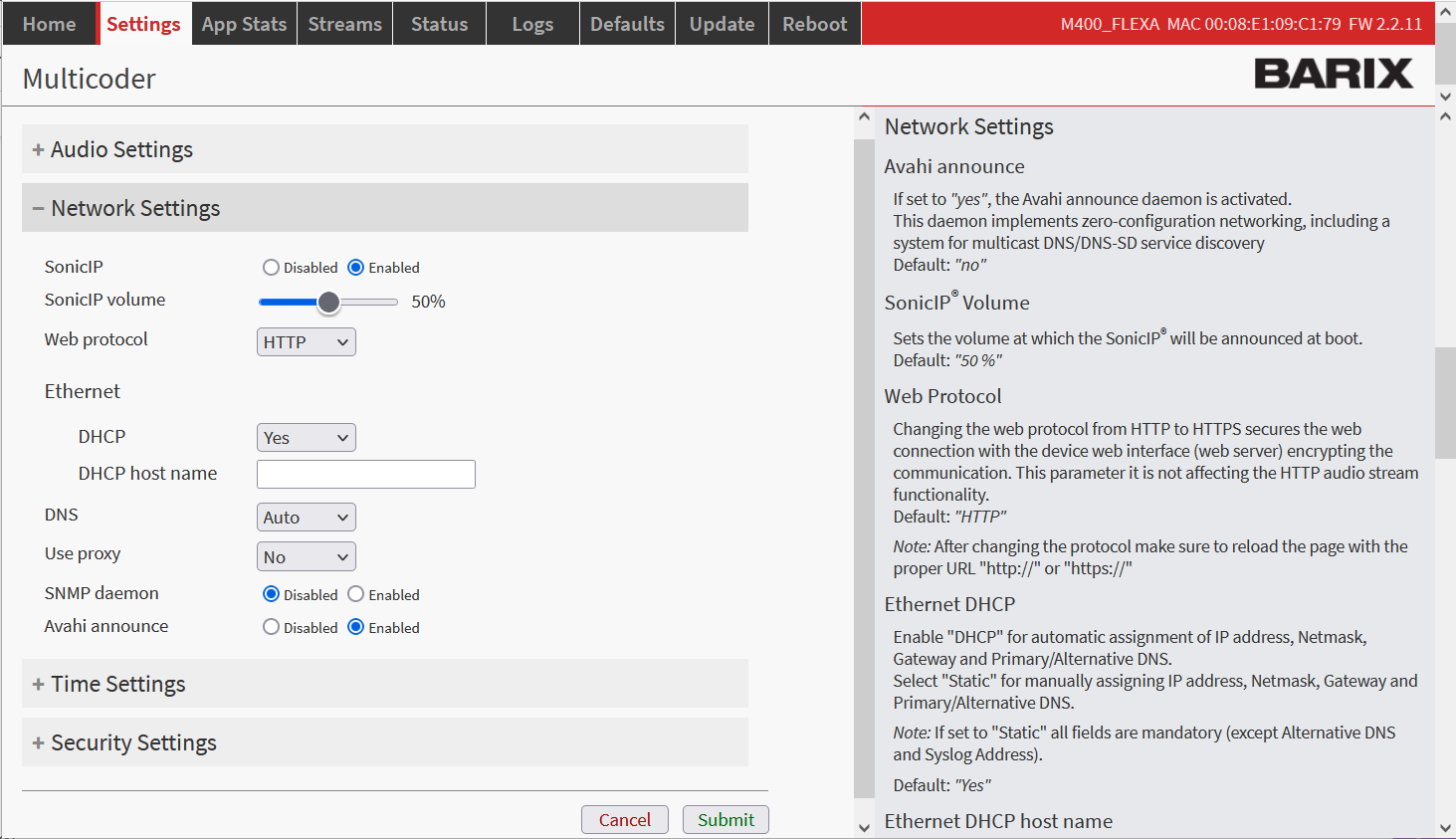The height and width of the screenshot is (839, 1456).
Task: Open the DHCP dropdown
Action: 306,438
